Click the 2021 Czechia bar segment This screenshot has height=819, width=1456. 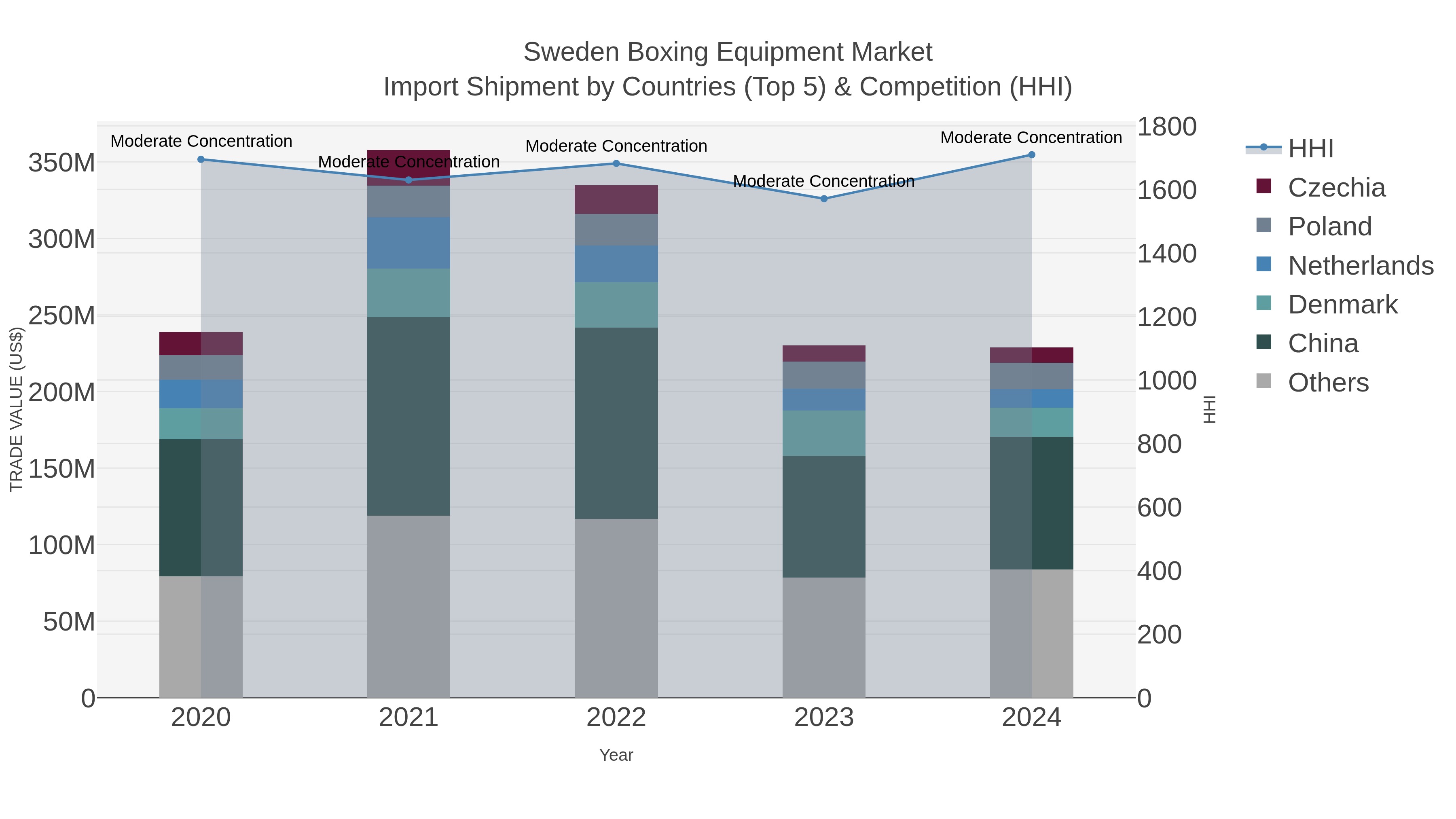[x=408, y=168]
